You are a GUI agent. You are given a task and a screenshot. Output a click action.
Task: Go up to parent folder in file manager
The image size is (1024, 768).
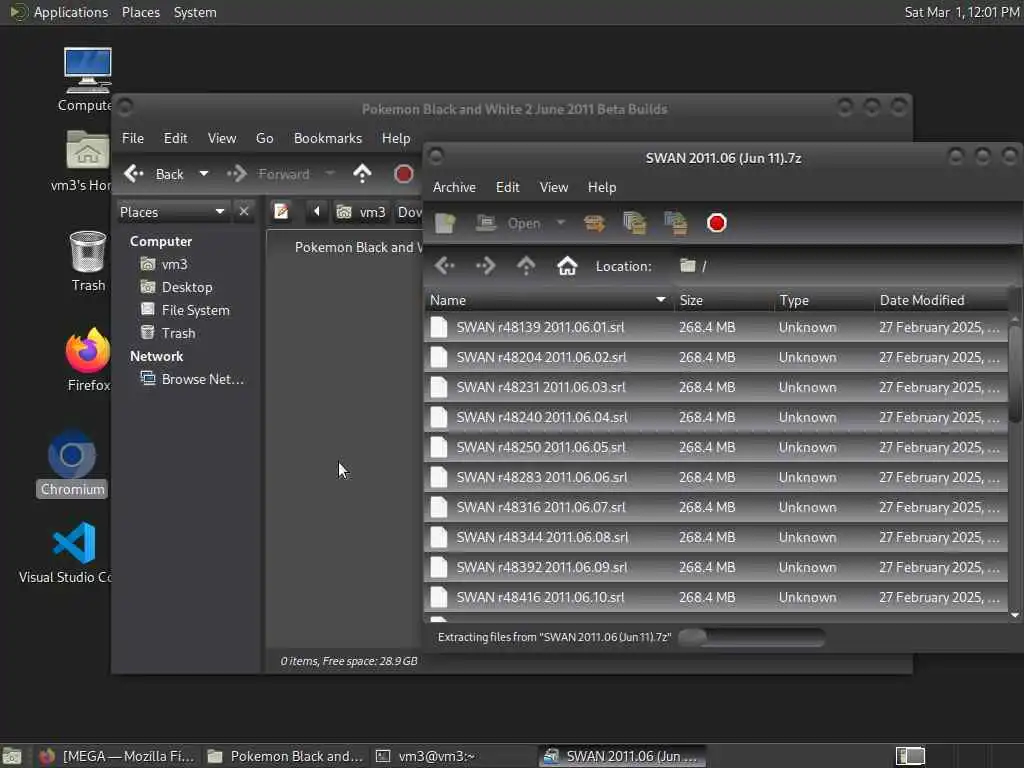pos(362,174)
